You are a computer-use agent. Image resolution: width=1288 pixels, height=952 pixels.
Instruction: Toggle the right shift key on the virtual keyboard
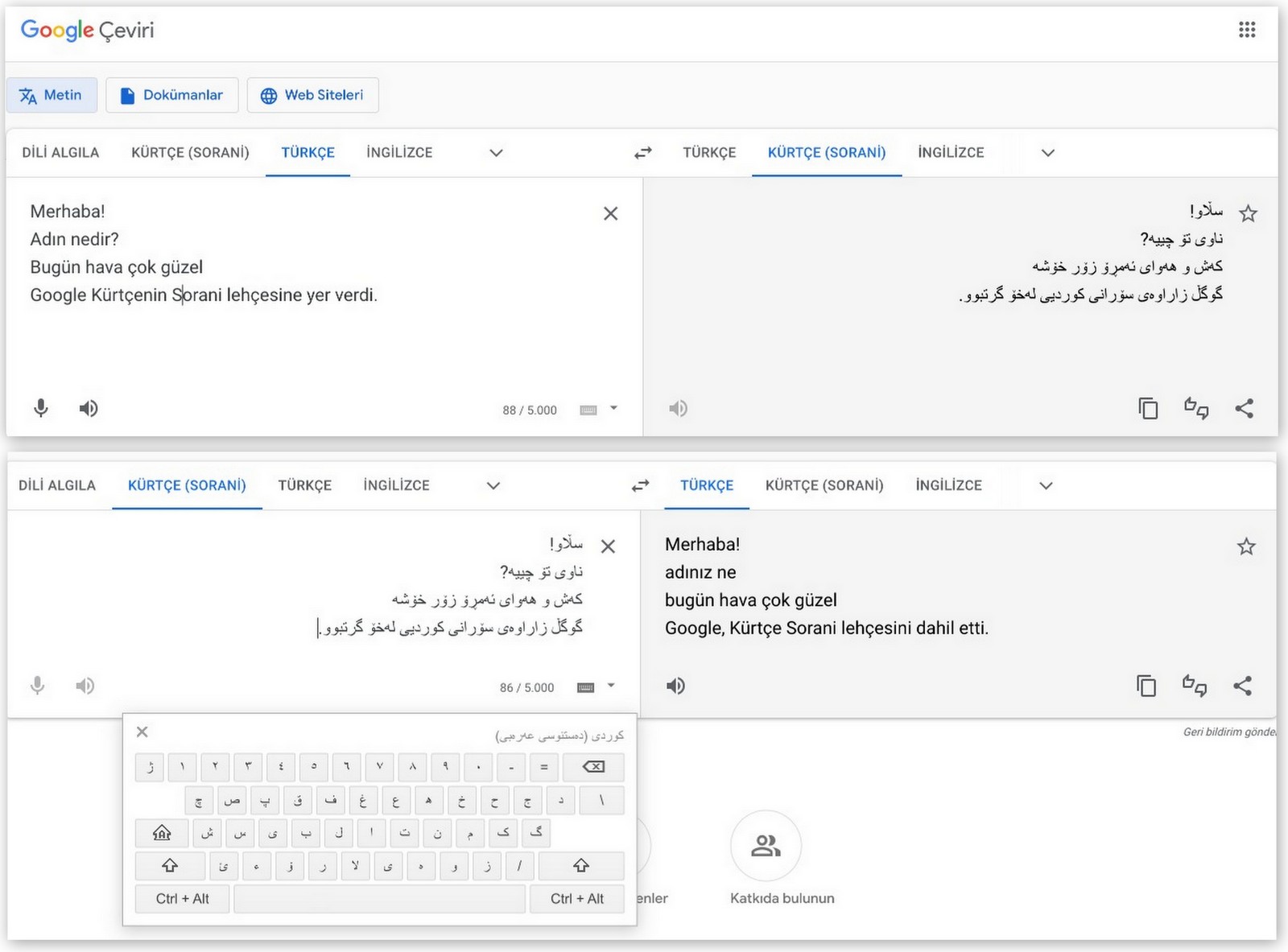[x=581, y=866]
